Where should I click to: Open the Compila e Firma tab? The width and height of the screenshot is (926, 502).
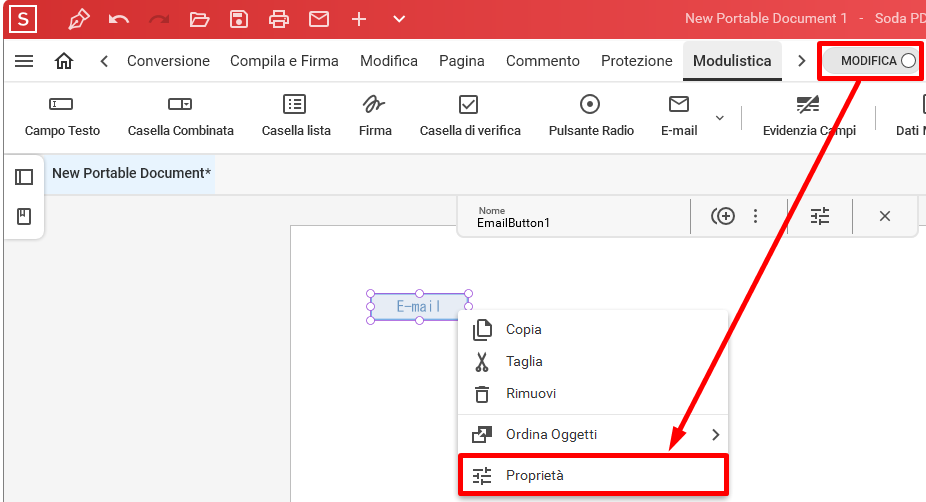(x=284, y=61)
